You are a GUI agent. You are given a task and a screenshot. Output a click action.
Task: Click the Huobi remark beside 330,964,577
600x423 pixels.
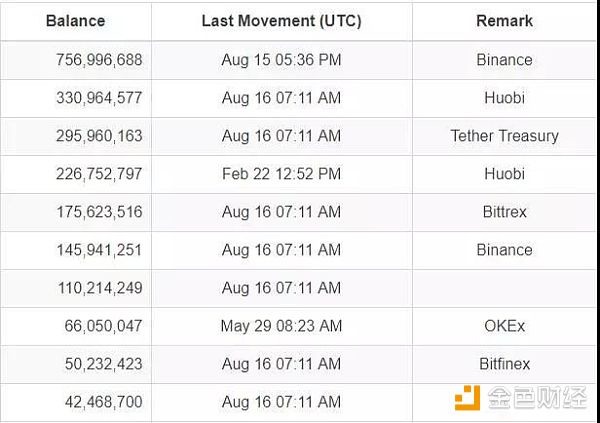pos(504,98)
